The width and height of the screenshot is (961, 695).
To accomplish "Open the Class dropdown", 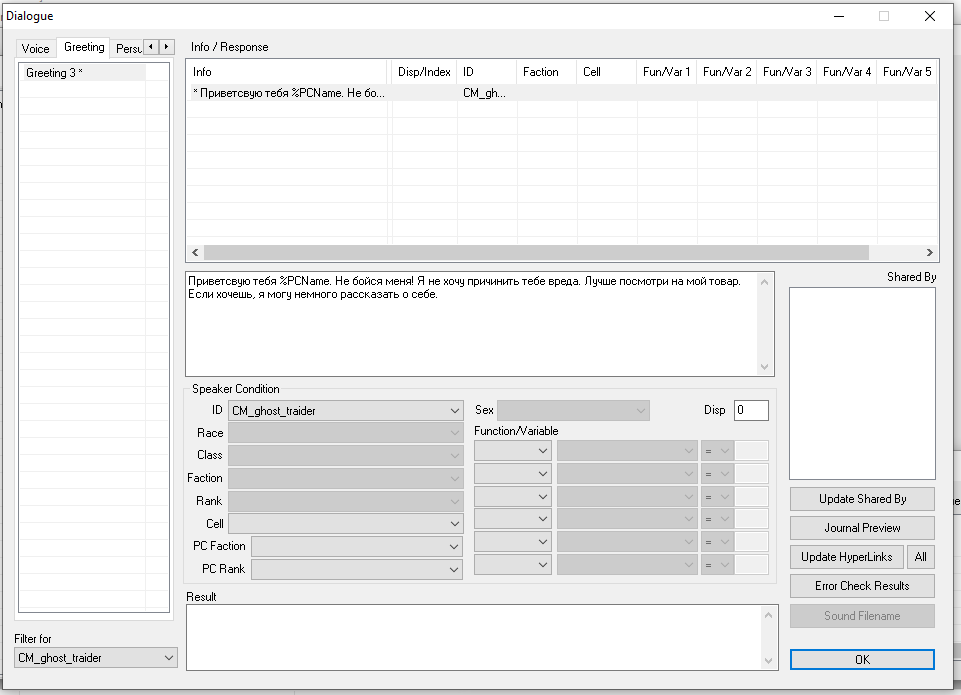I will click(x=346, y=455).
